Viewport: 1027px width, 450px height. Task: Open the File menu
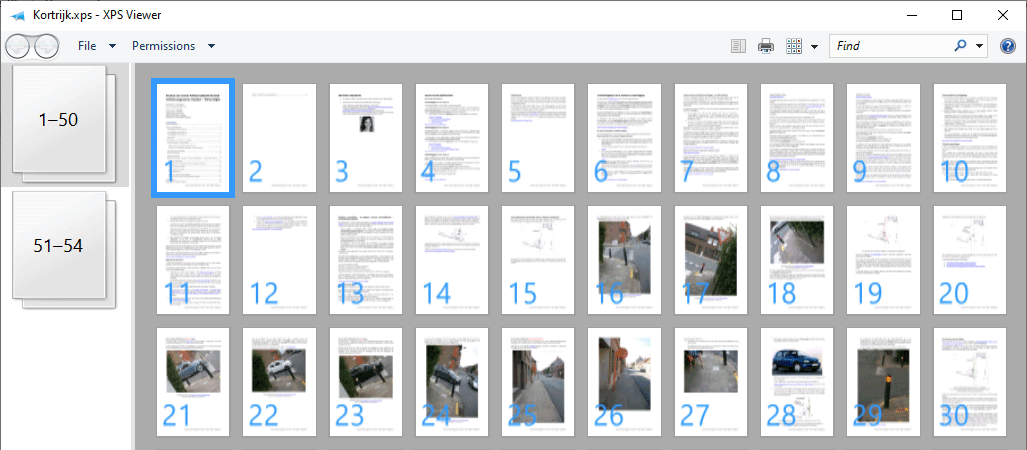click(x=87, y=46)
